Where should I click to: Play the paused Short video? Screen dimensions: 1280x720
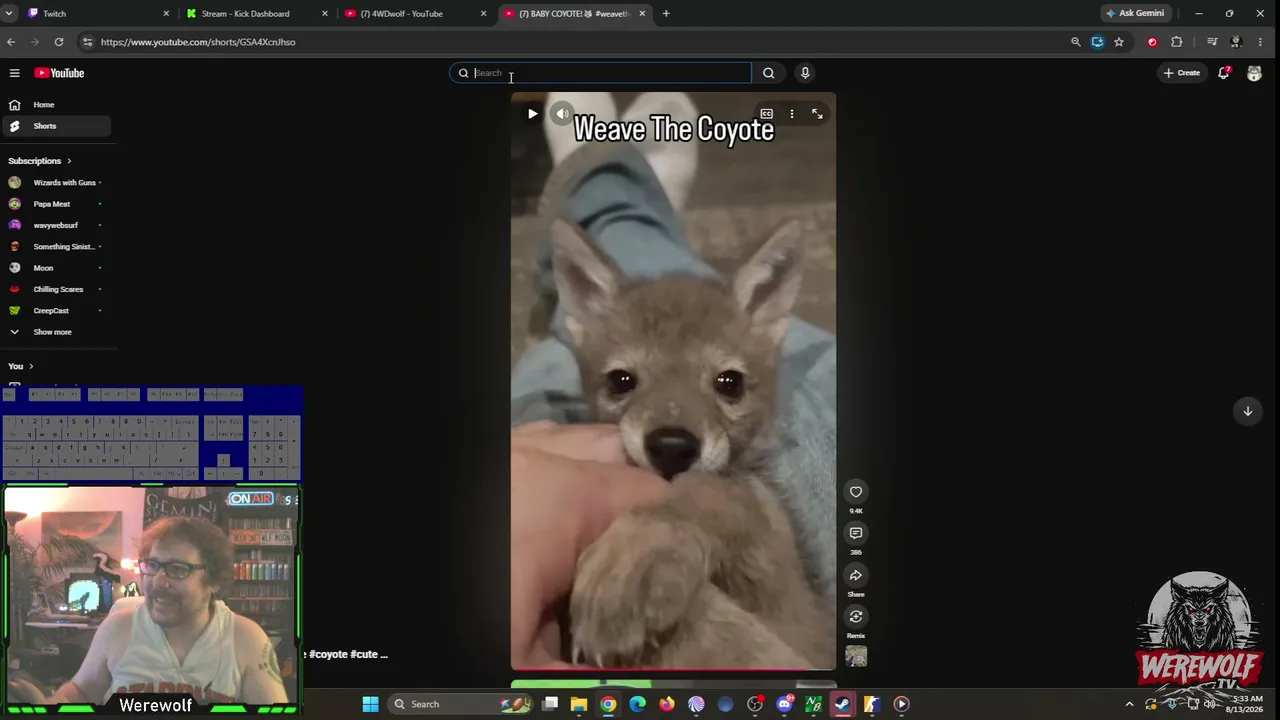coord(532,114)
